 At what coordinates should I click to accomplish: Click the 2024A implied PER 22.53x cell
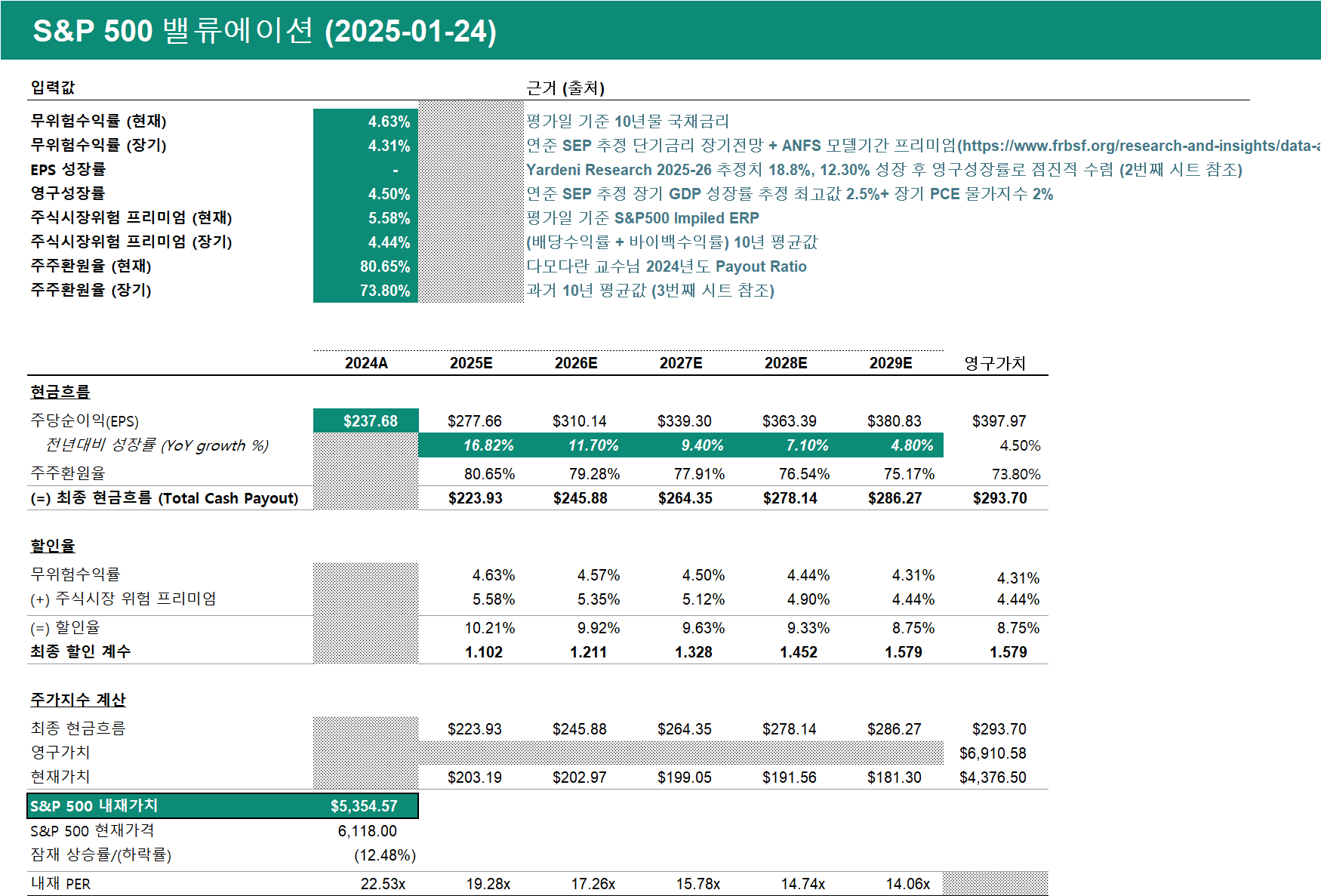[x=383, y=884]
